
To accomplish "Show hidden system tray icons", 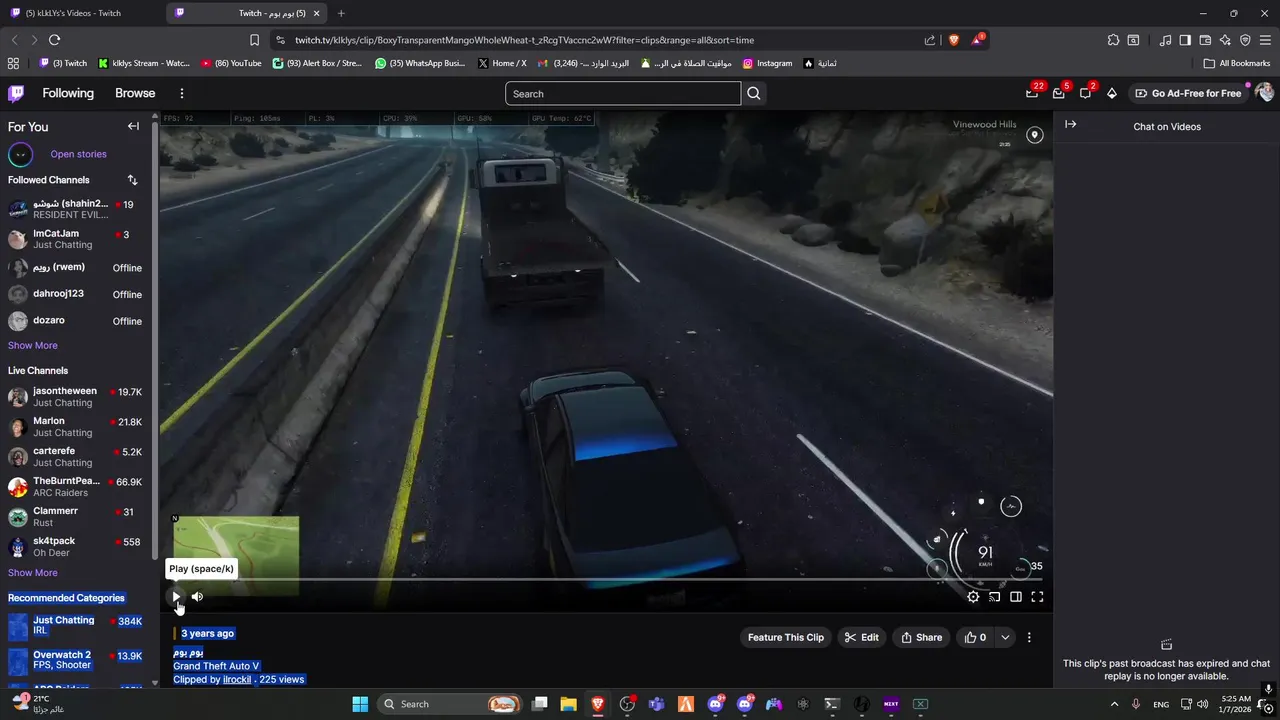I will tap(1114, 704).
